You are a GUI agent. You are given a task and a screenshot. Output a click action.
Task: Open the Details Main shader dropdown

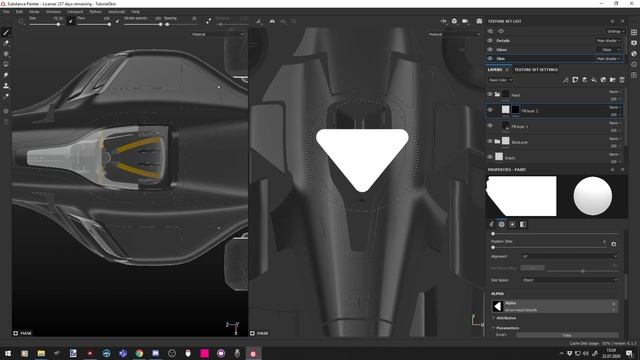point(609,40)
